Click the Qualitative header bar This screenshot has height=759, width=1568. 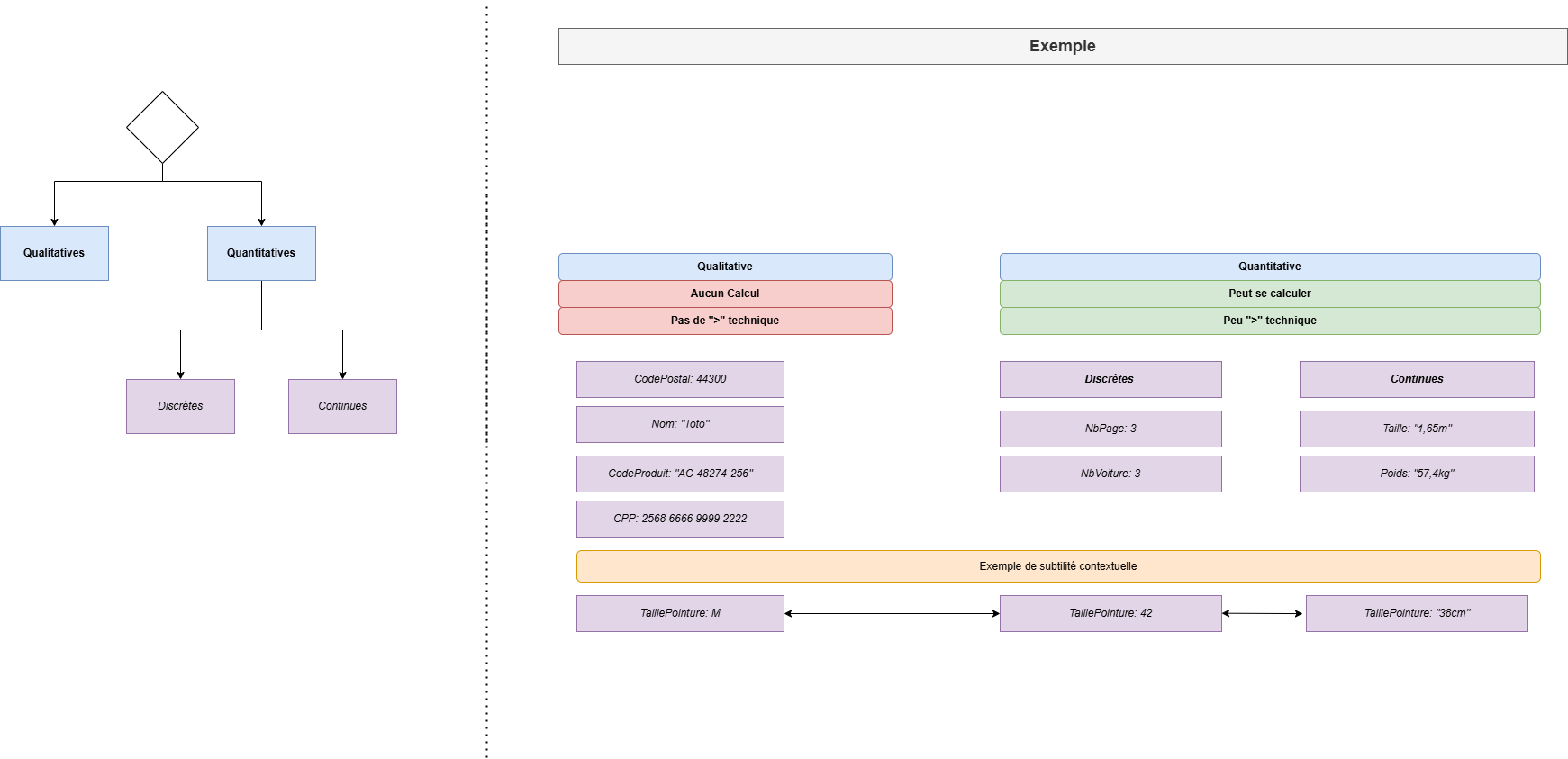725,267
